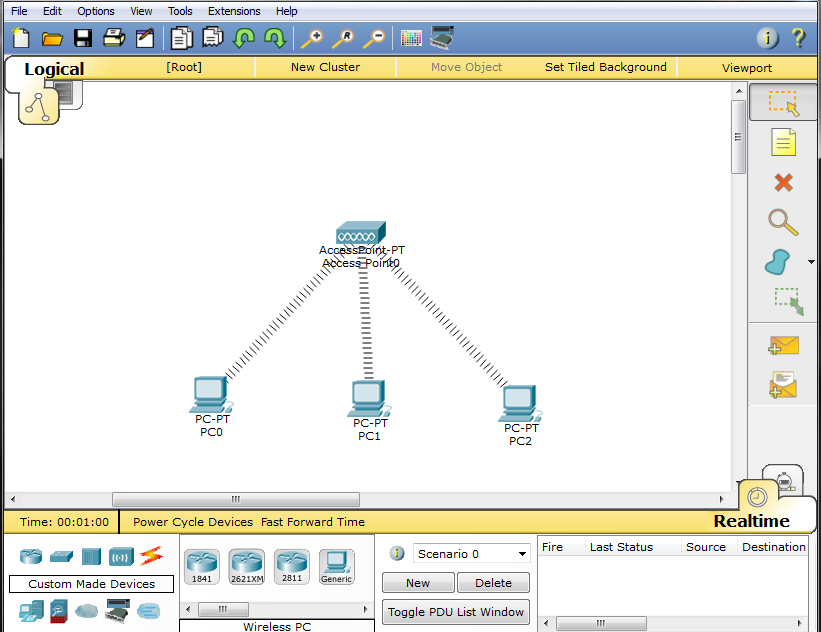The height and width of the screenshot is (632, 821).
Task: Open the drawing palette icon
Action: 411,38
